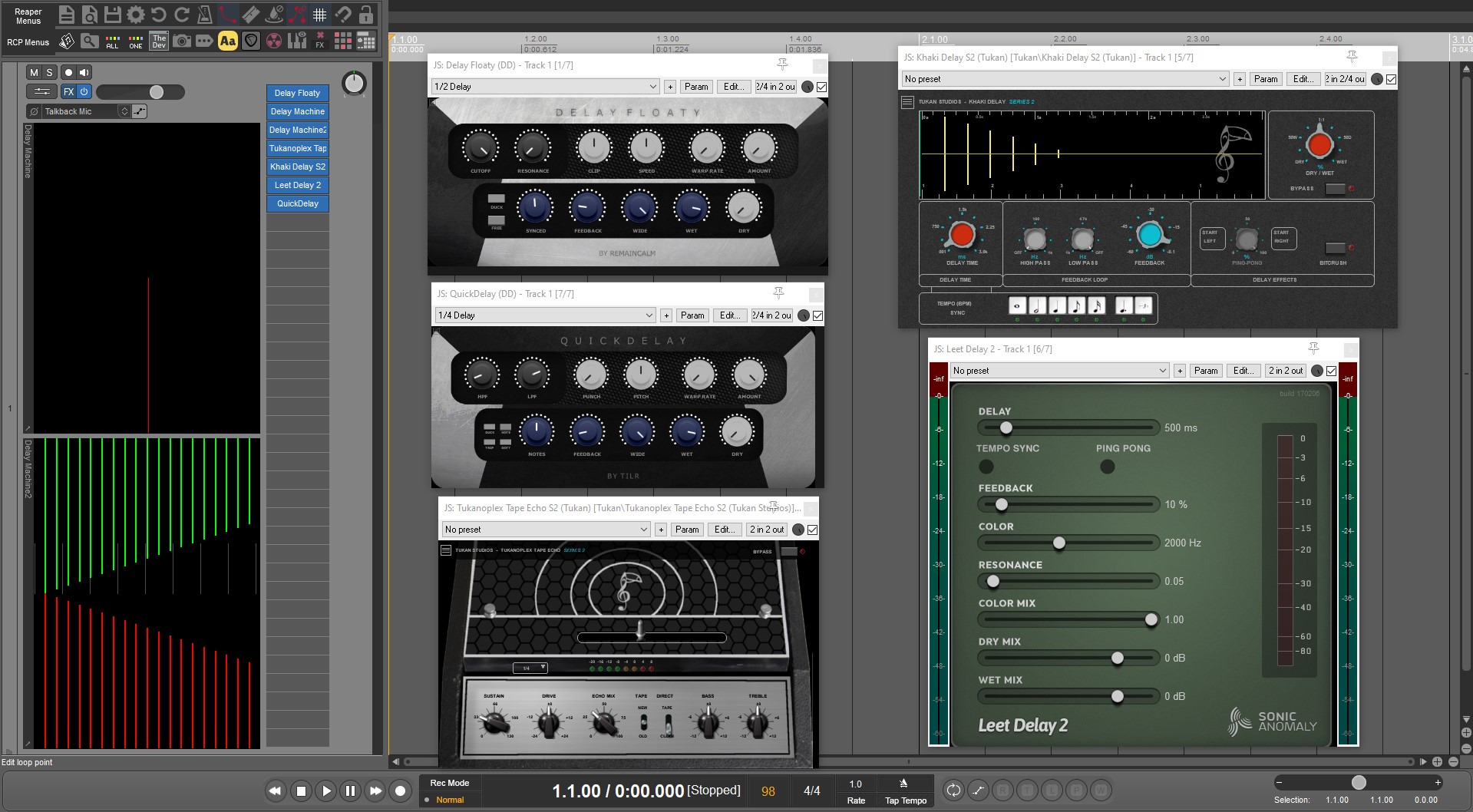The height and width of the screenshot is (812, 1473).
Task: Toggle the snap magnet icon
Action: click(343, 14)
